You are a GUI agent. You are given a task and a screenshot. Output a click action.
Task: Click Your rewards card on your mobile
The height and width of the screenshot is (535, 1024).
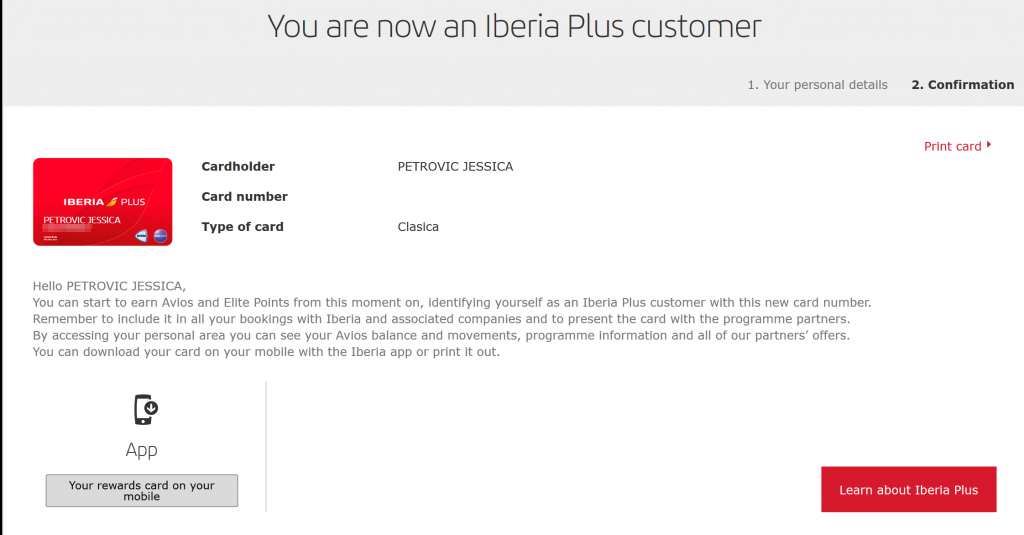(142, 491)
